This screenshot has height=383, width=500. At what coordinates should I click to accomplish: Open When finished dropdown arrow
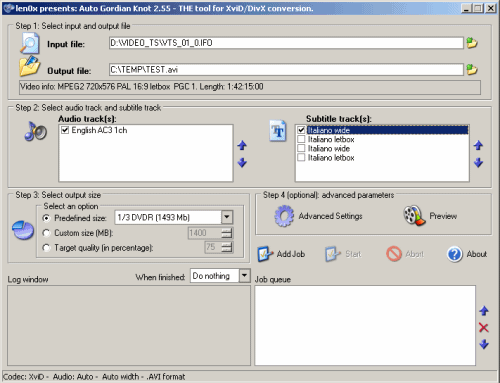245,276
